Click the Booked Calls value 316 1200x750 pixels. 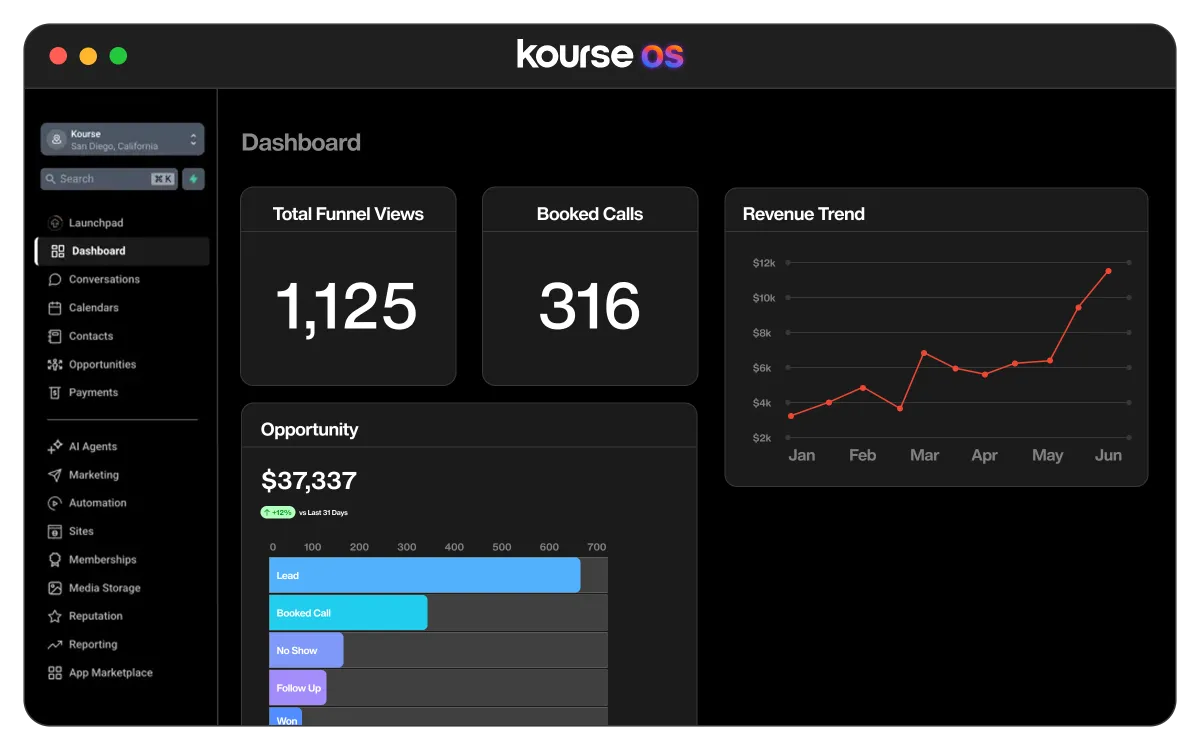click(x=590, y=306)
